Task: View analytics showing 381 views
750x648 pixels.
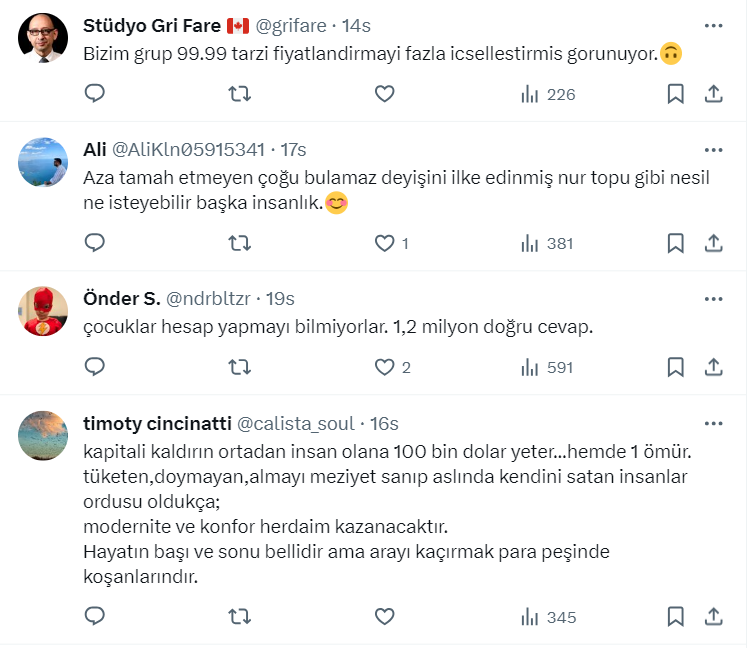Action: click(x=546, y=243)
